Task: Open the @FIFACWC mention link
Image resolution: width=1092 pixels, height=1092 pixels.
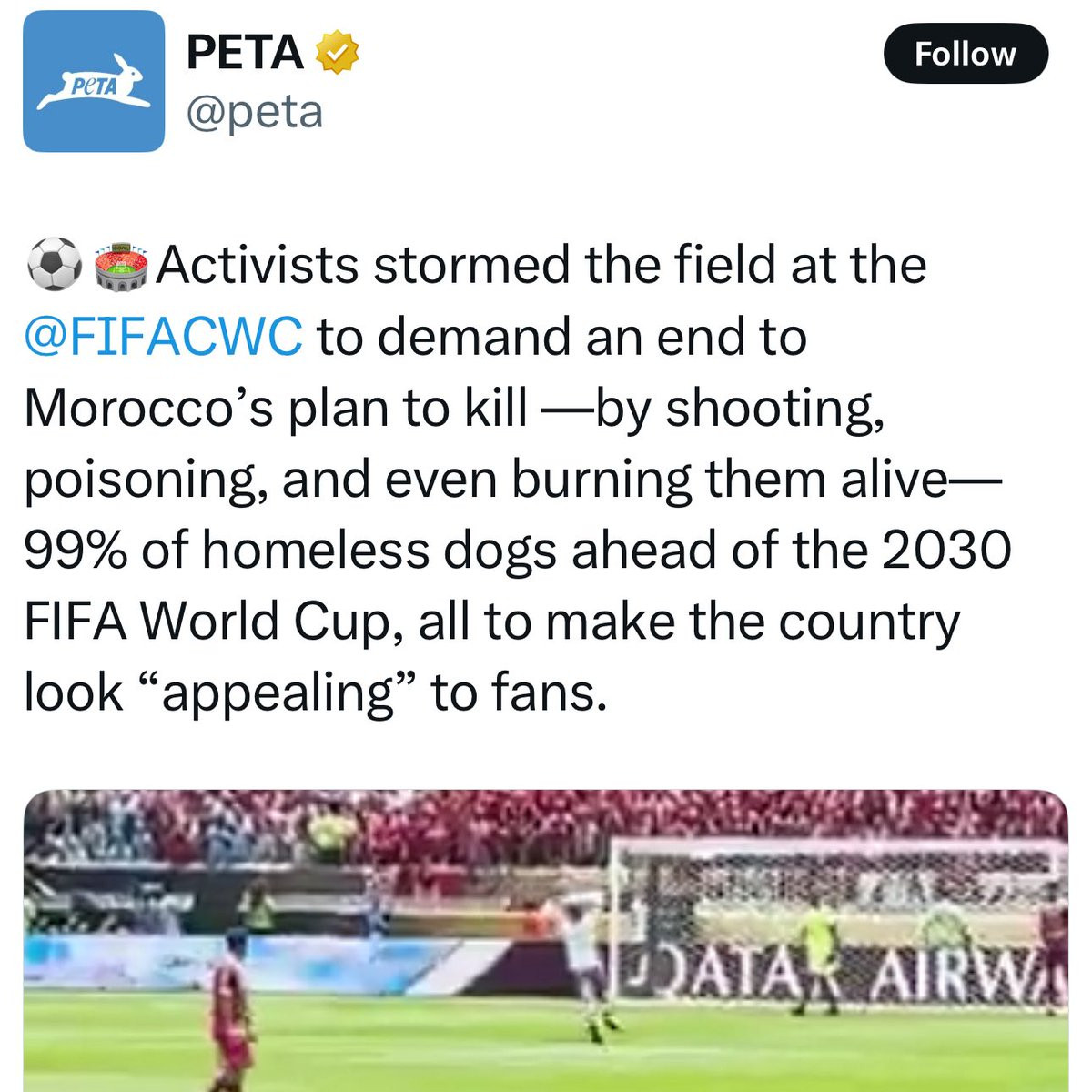Action: pyautogui.click(x=163, y=336)
